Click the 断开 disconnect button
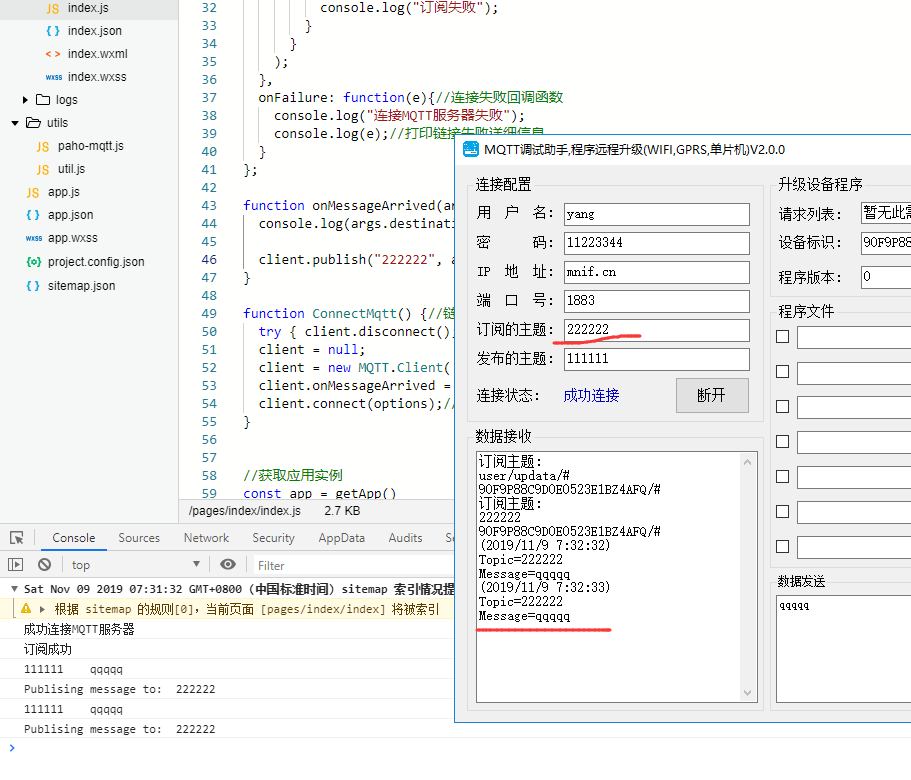911x780 pixels. pos(712,396)
